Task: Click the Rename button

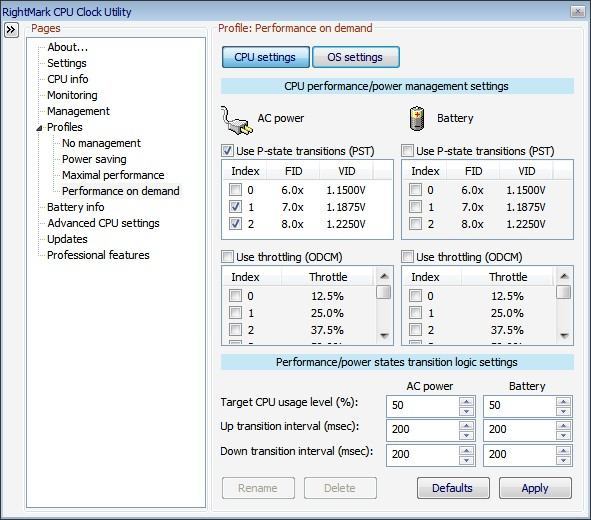Action: 258,488
